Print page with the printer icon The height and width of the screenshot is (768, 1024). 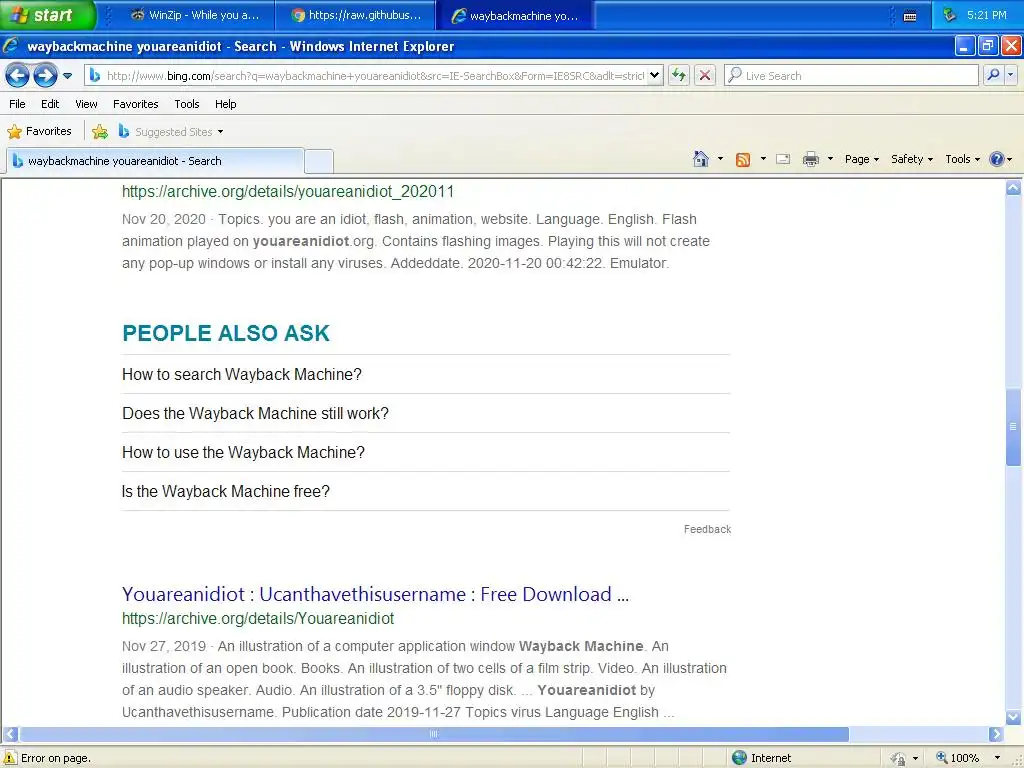click(x=810, y=159)
